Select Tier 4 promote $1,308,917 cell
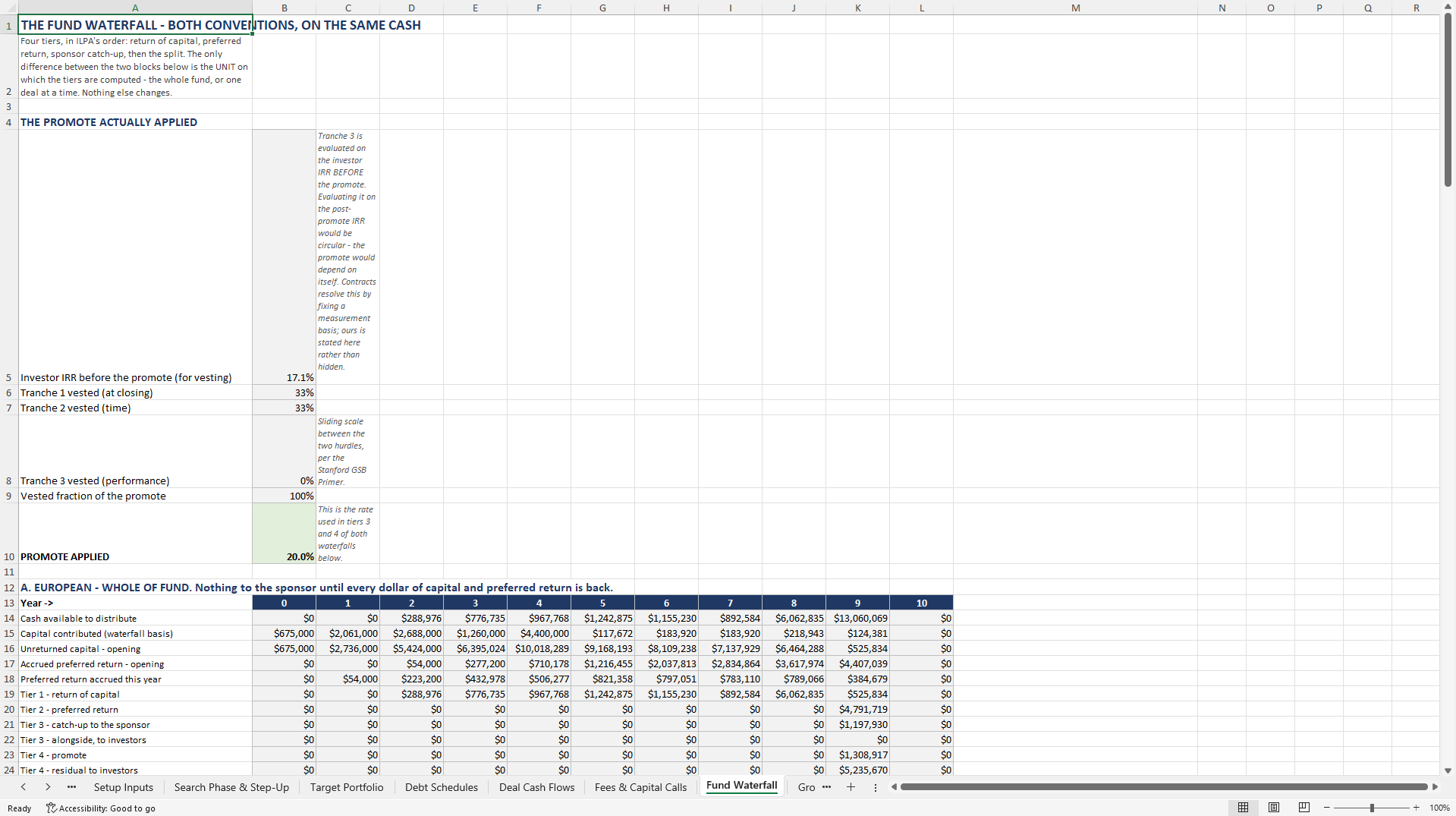The width and height of the screenshot is (1456, 816). pyautogui.click(x=857, y=755)
